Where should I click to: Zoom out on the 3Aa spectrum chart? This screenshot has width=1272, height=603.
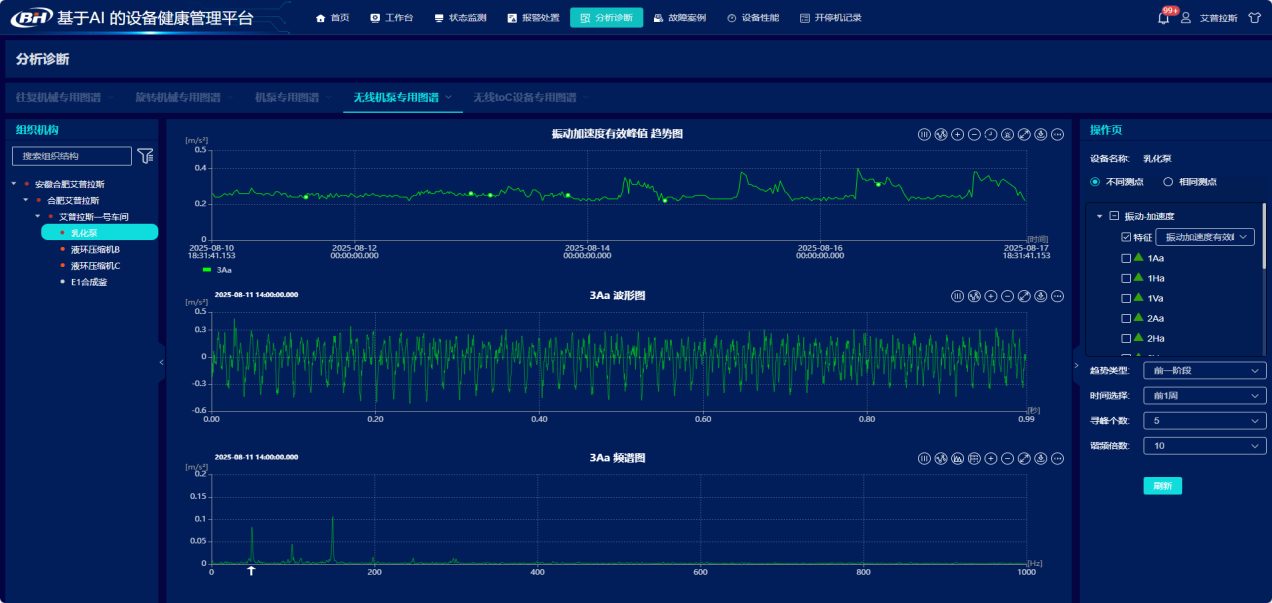(x=1007, y=458)
